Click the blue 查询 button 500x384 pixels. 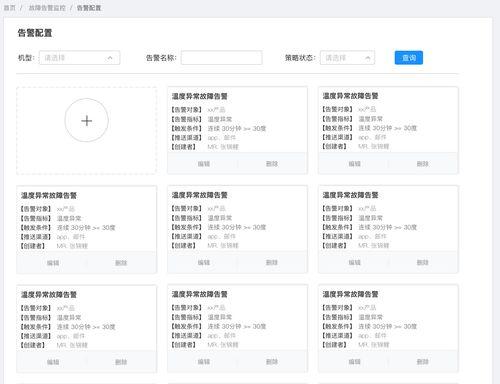pos(409,58)
